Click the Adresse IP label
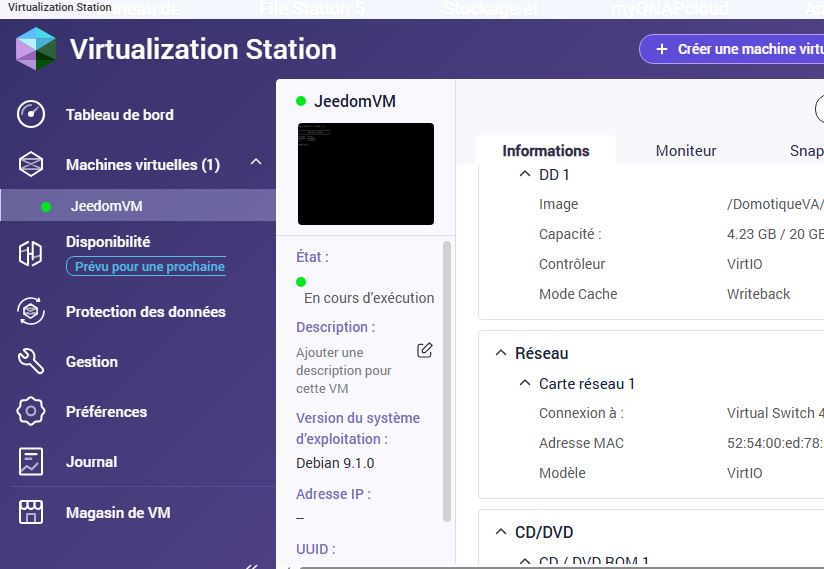This screenshot has height=569, width=824. (x=333, y=494)
